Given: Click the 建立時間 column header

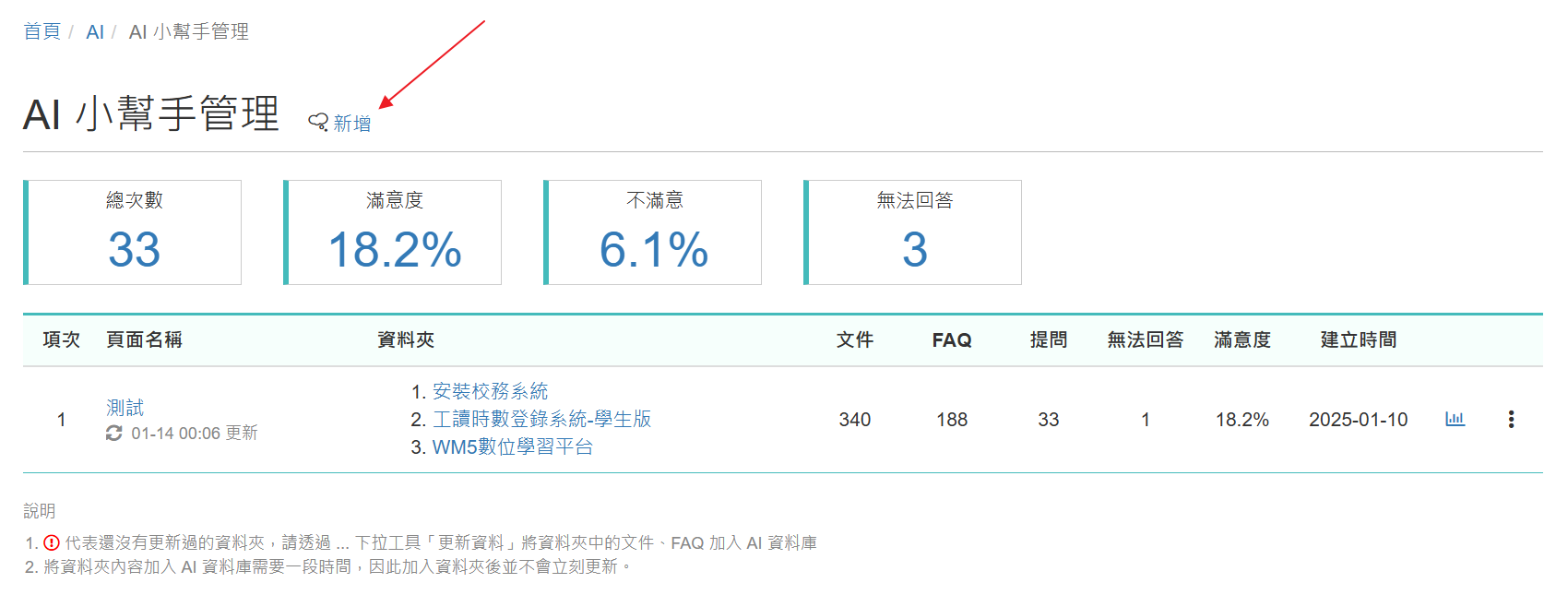Looking at the screenshot, I should [x=1358, y=340].
